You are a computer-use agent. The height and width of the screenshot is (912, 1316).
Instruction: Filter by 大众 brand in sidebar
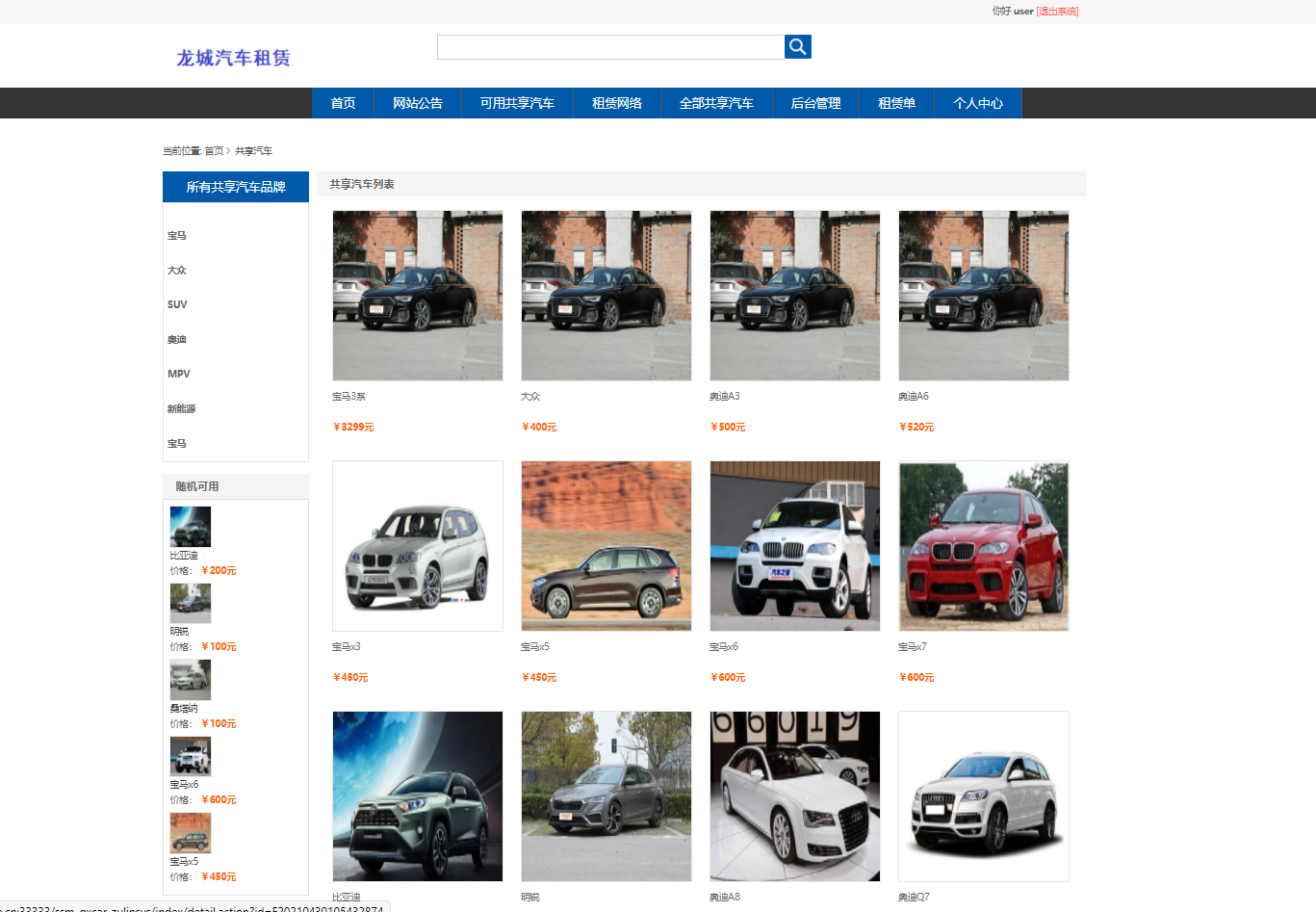[x=177, y=271]
